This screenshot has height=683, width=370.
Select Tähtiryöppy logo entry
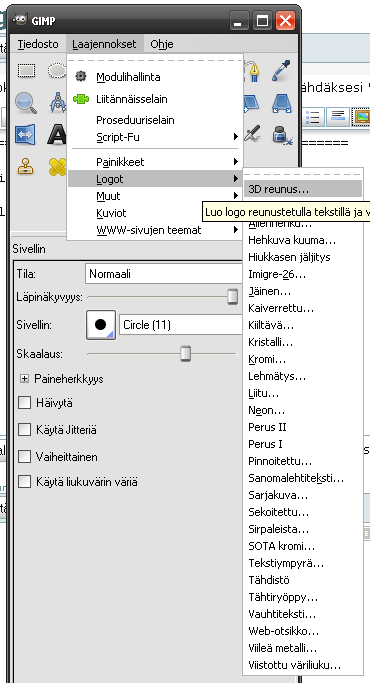pos(303,597)
